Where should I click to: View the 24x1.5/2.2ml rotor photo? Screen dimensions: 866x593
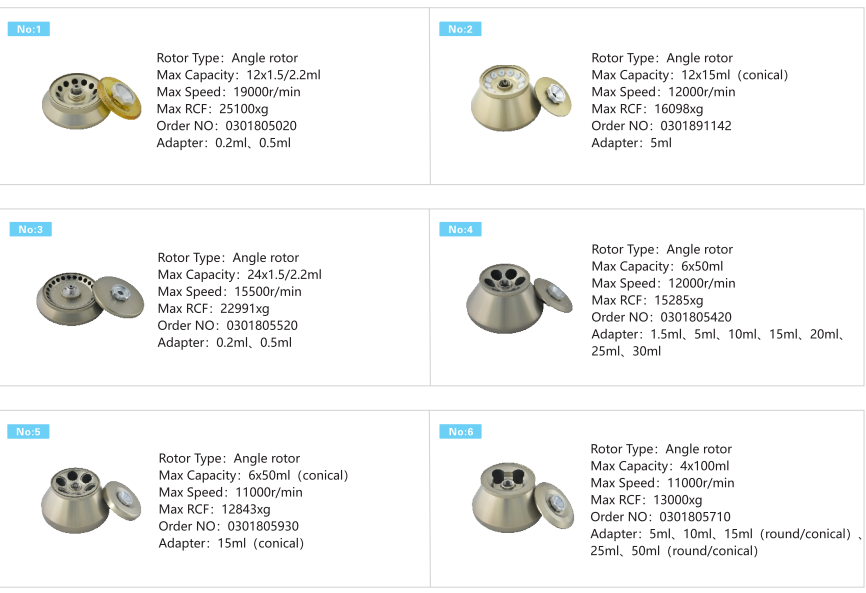90,298
